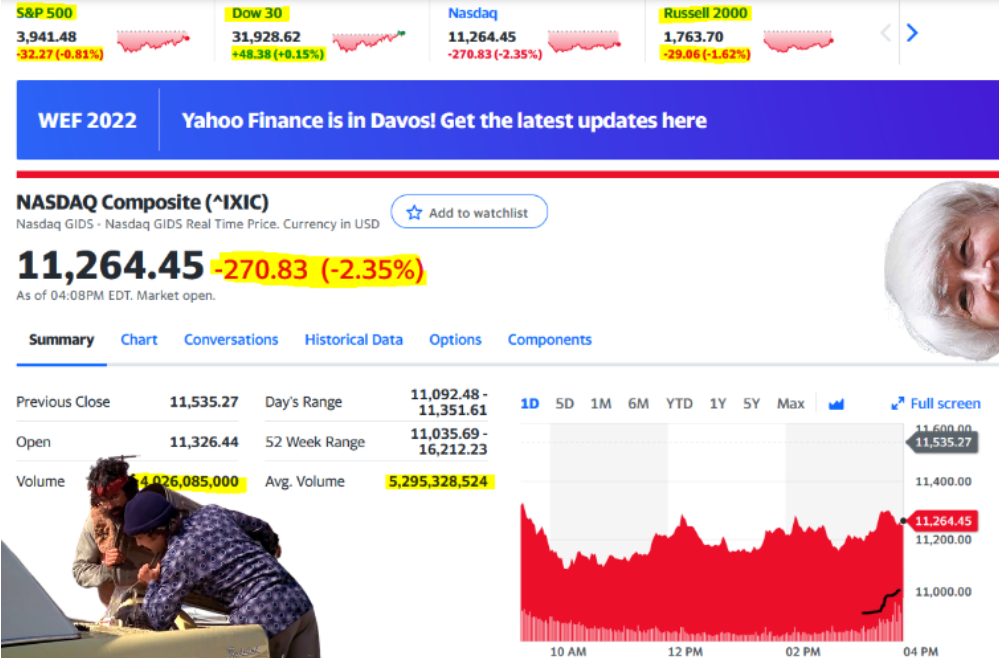The height and width of the screenshot is (658, 999).
Task: Click the star icon in Add to watchlist
Action: 414,213
